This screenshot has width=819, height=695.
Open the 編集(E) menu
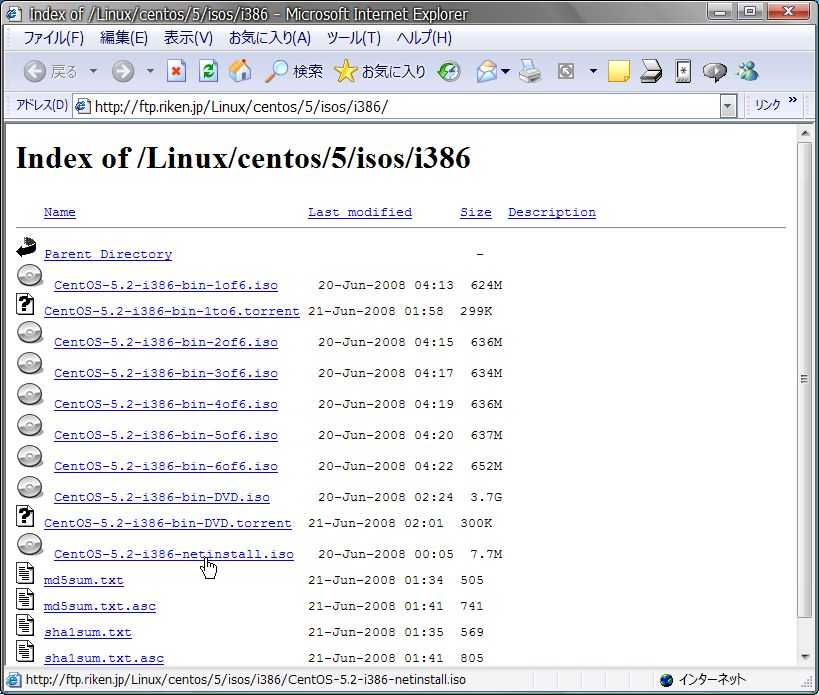pyautogui.click(x=124, y=38)
